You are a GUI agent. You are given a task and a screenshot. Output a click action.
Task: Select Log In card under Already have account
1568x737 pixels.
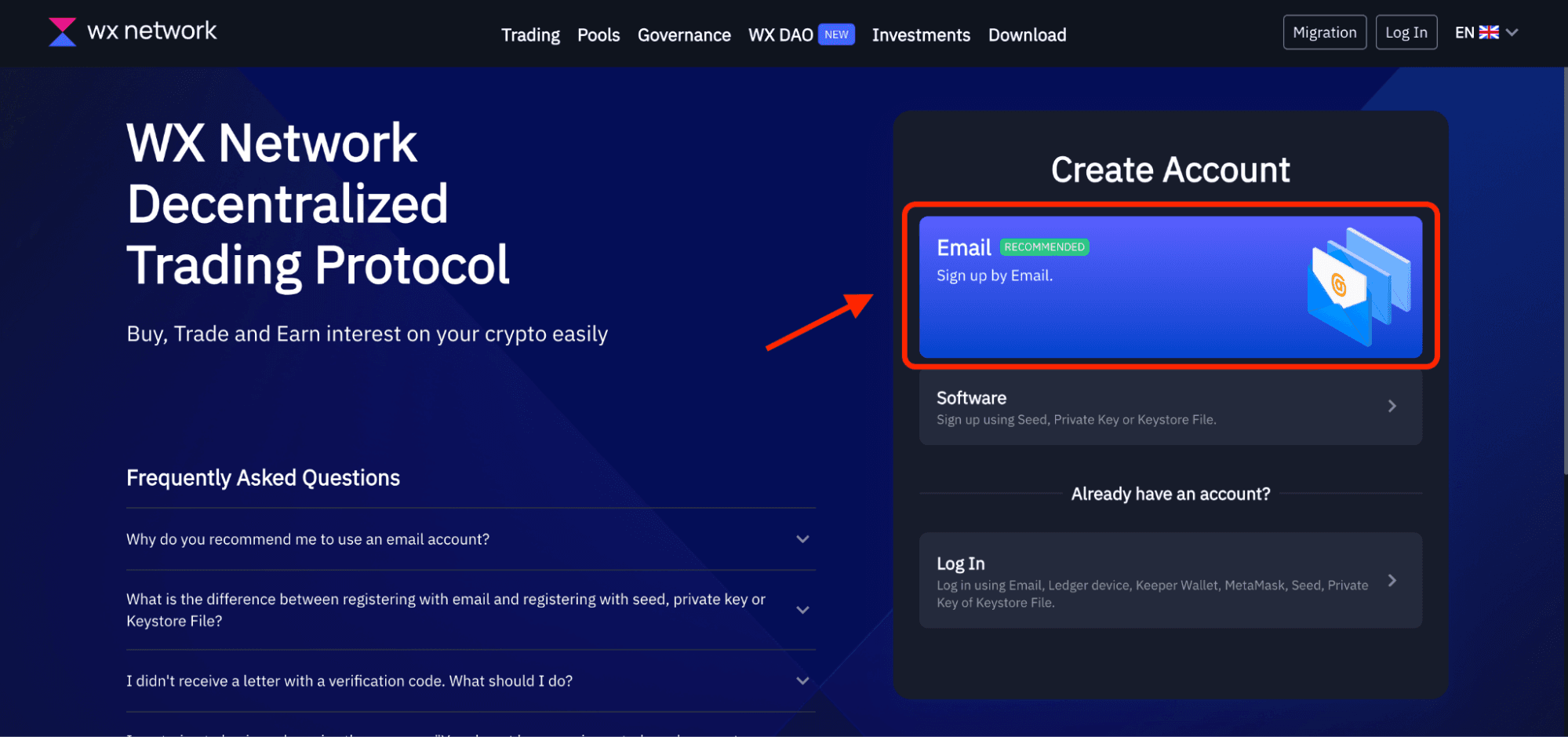(1170, 580)
